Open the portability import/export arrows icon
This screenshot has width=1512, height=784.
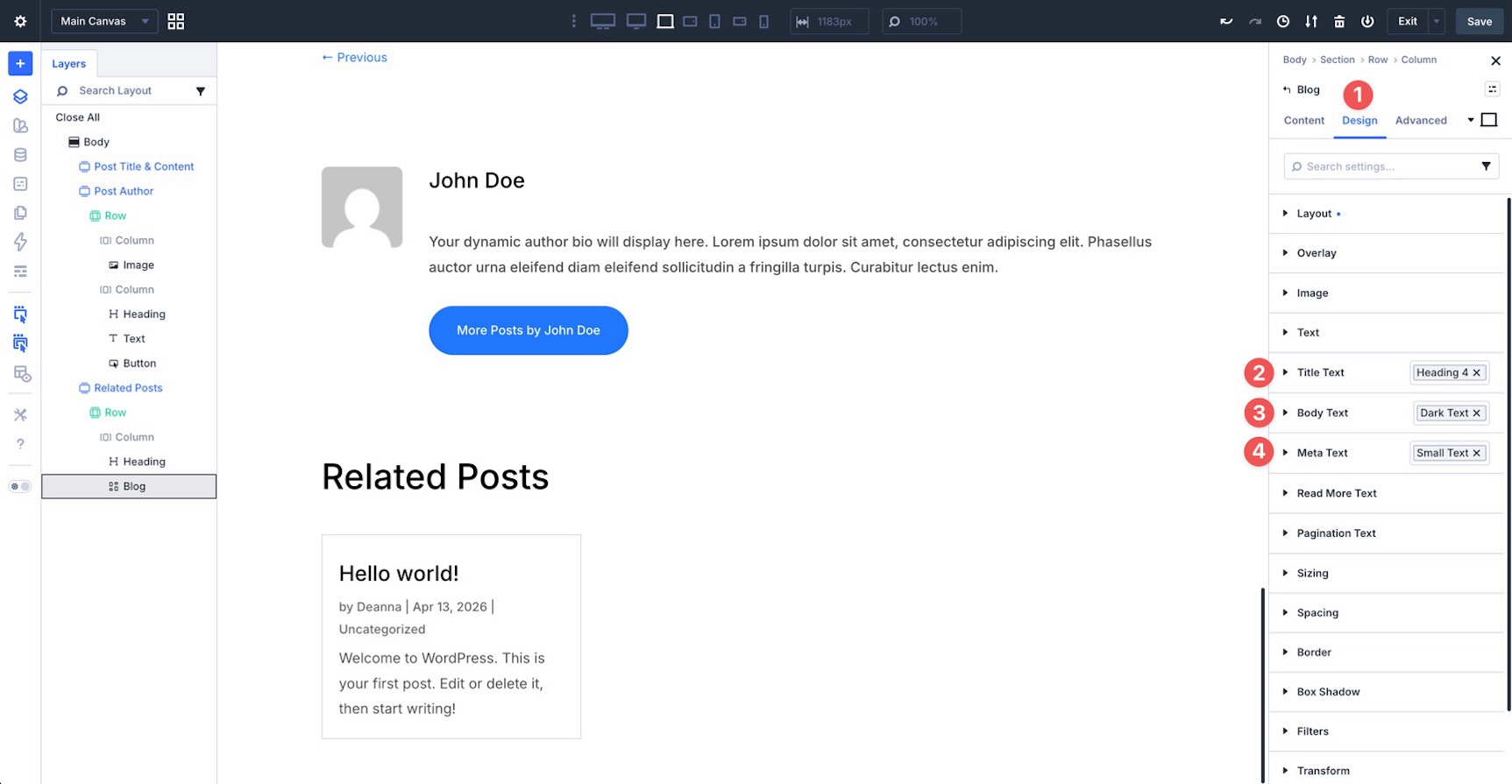1311,21
